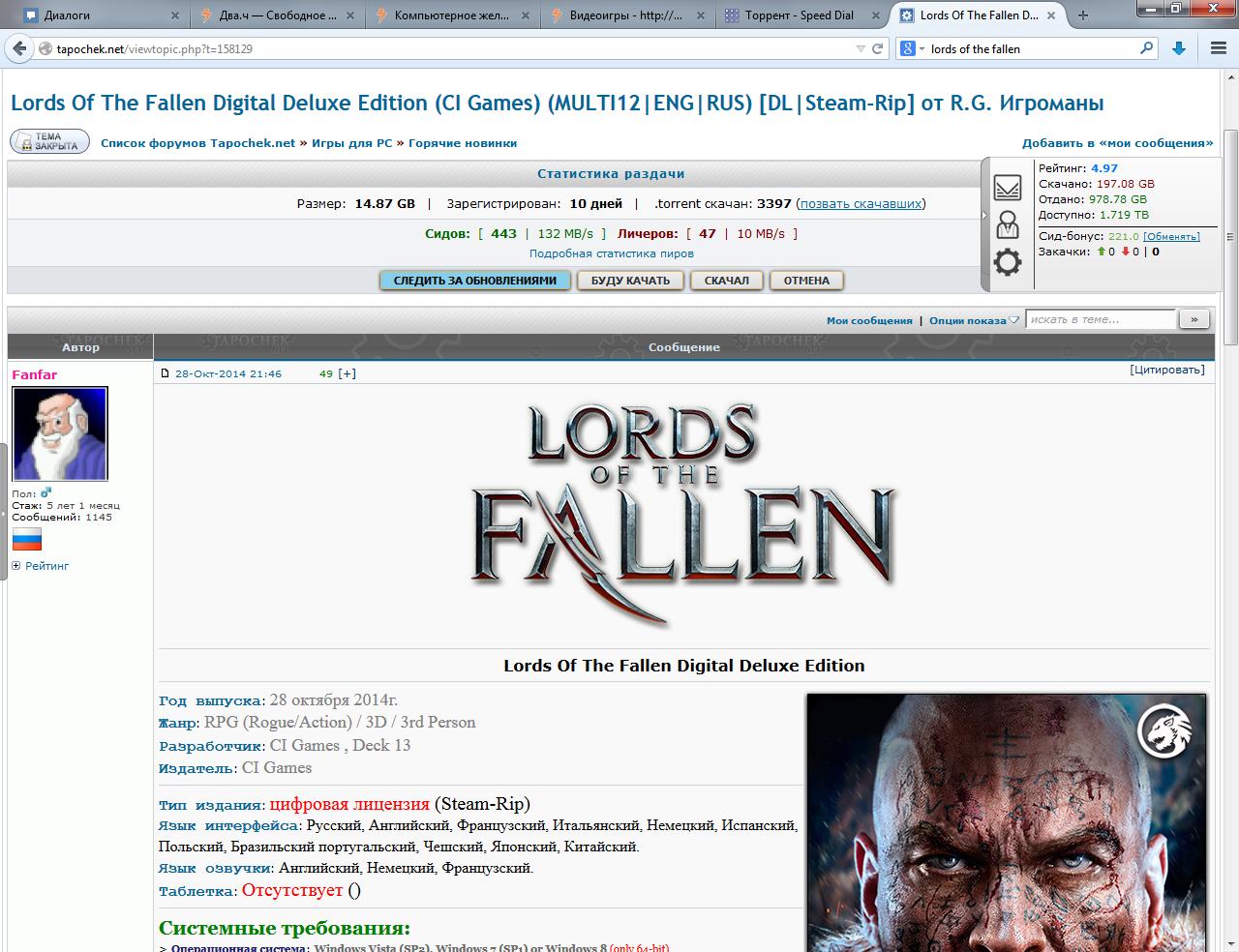Image resolution: width=1239 pixels, height=952 pixels.
Task: Open the Firefox hamburger menu
Action: point(1219,48)
